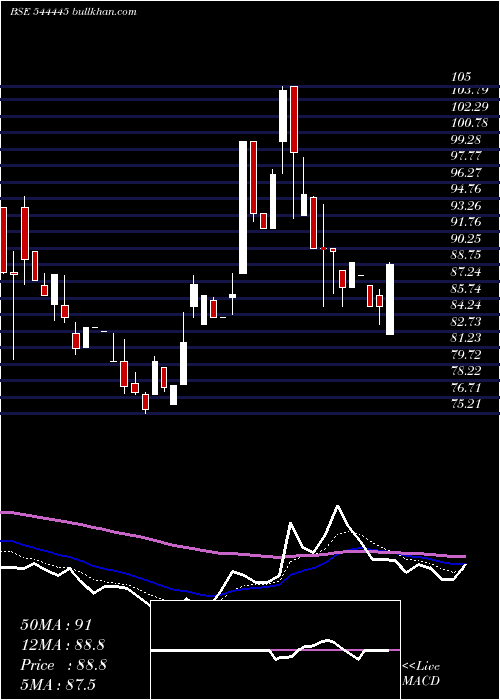Click the 81.23 price level label
This screenshot has width=500, height=700.
click(x=466, y=338)
